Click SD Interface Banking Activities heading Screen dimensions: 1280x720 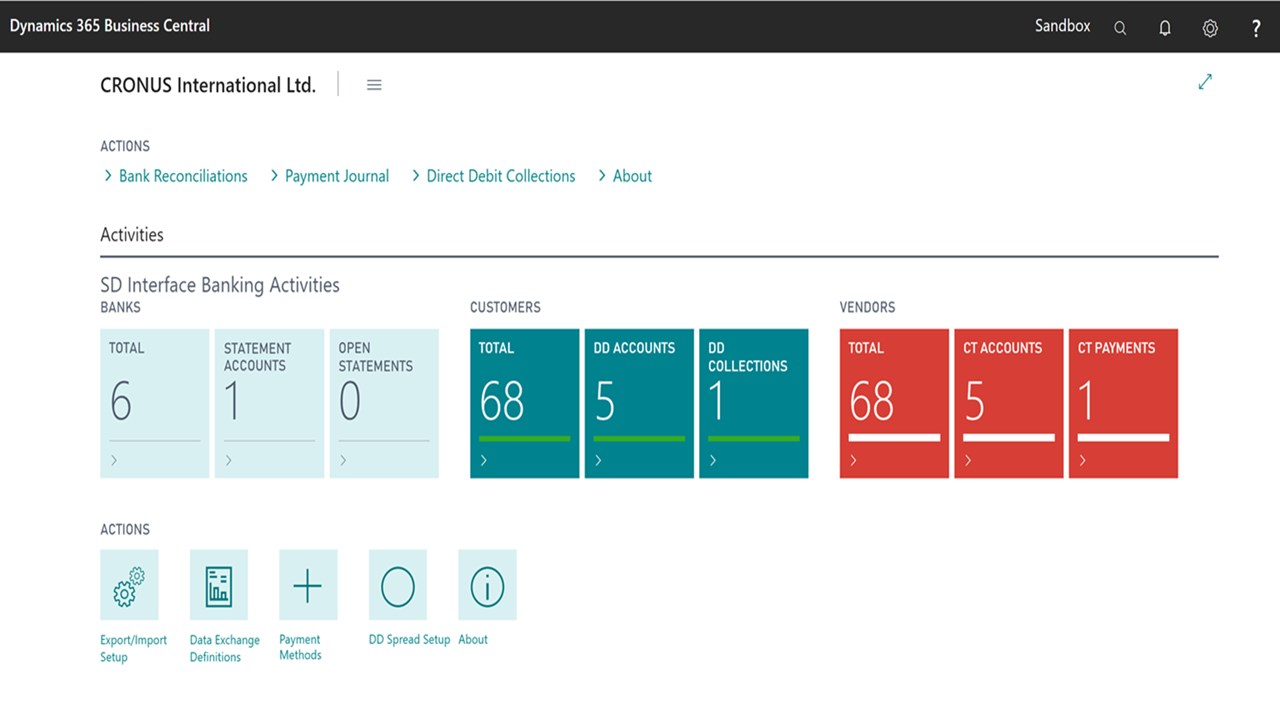tap(220, 285)
